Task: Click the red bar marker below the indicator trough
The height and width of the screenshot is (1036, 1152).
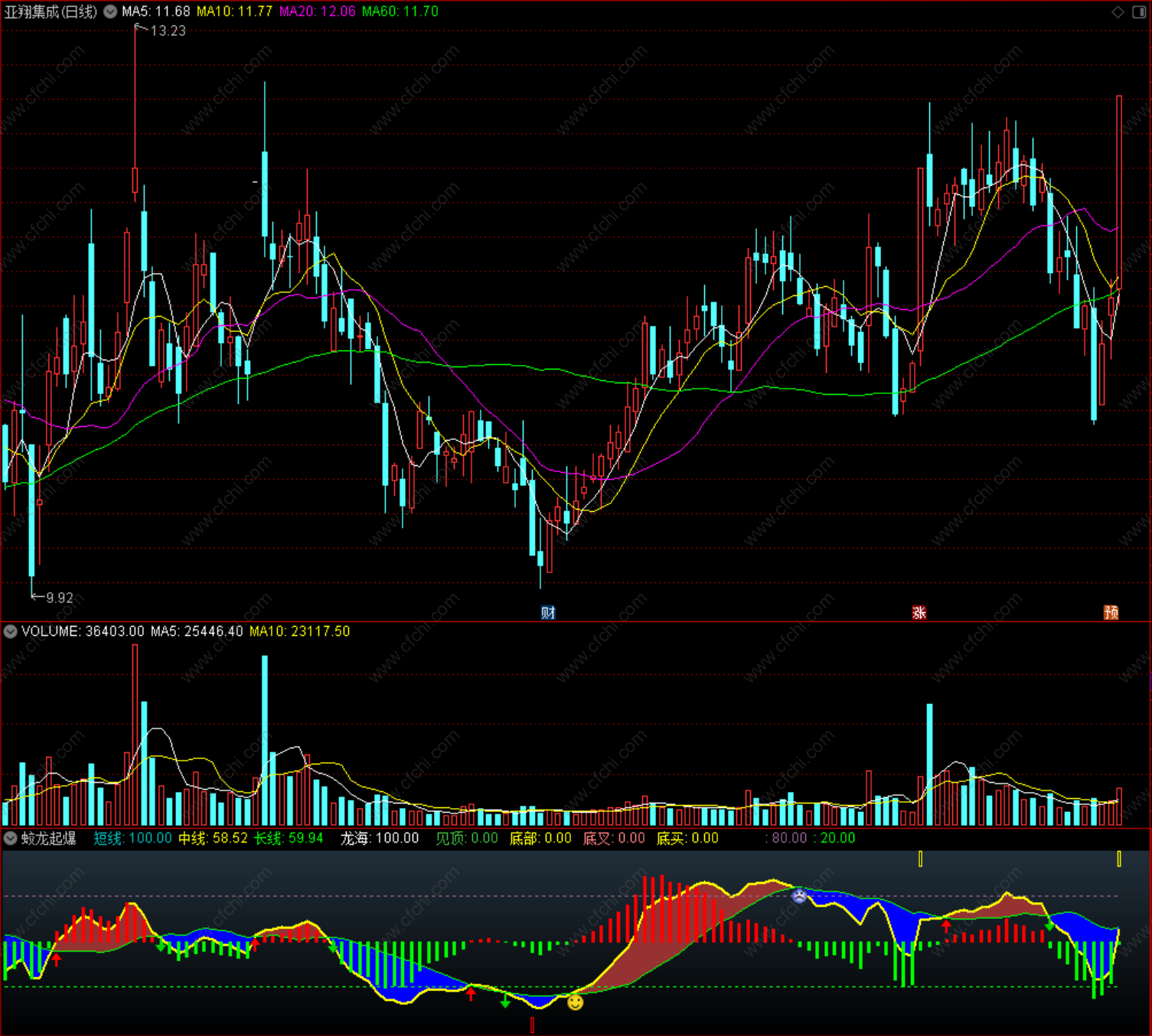Action: (533, 1025)
